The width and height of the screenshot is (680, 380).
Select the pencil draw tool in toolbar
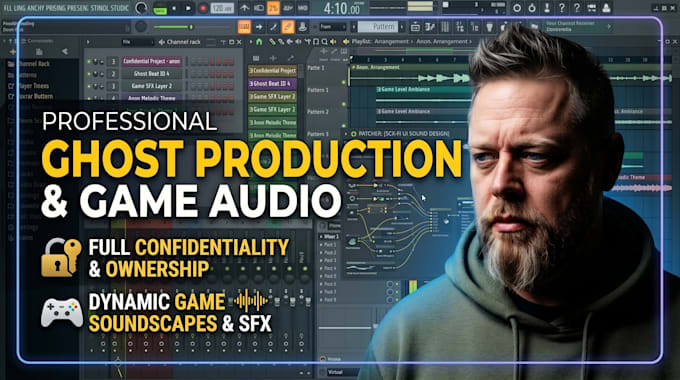(x=288, y=27)
